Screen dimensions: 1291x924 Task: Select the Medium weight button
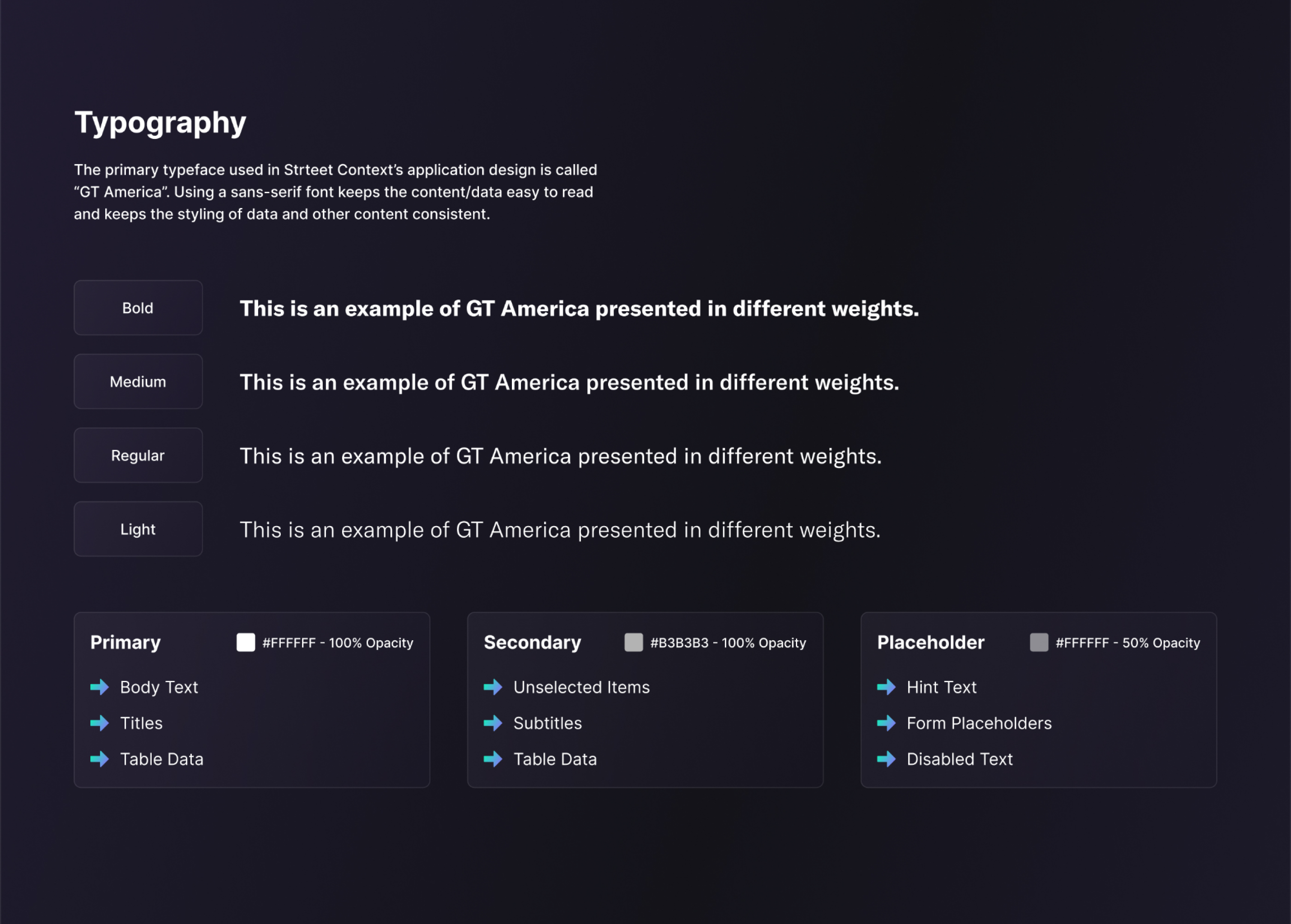(138, 382)
